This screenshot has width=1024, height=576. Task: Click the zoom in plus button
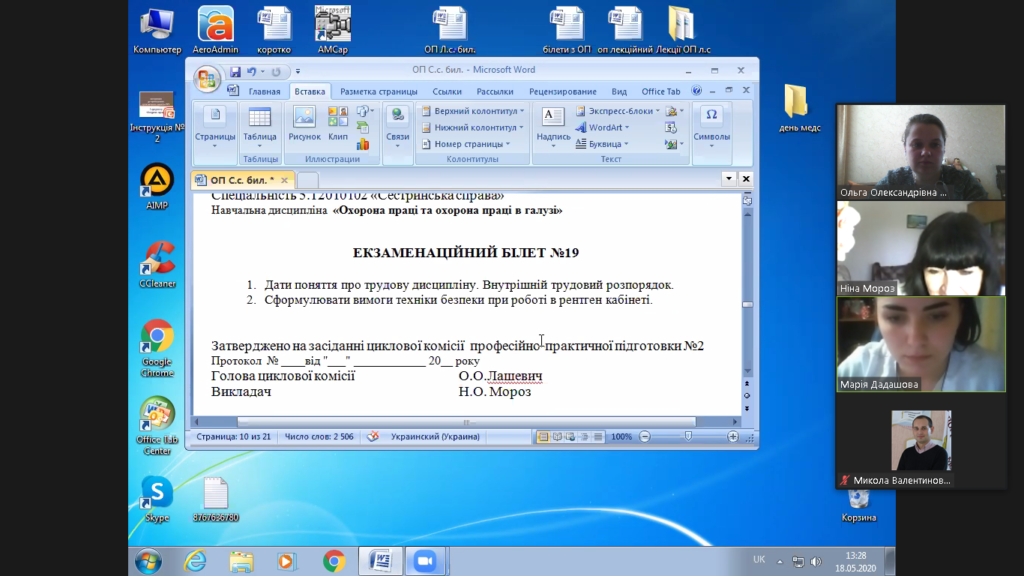[x=732, y=437]
